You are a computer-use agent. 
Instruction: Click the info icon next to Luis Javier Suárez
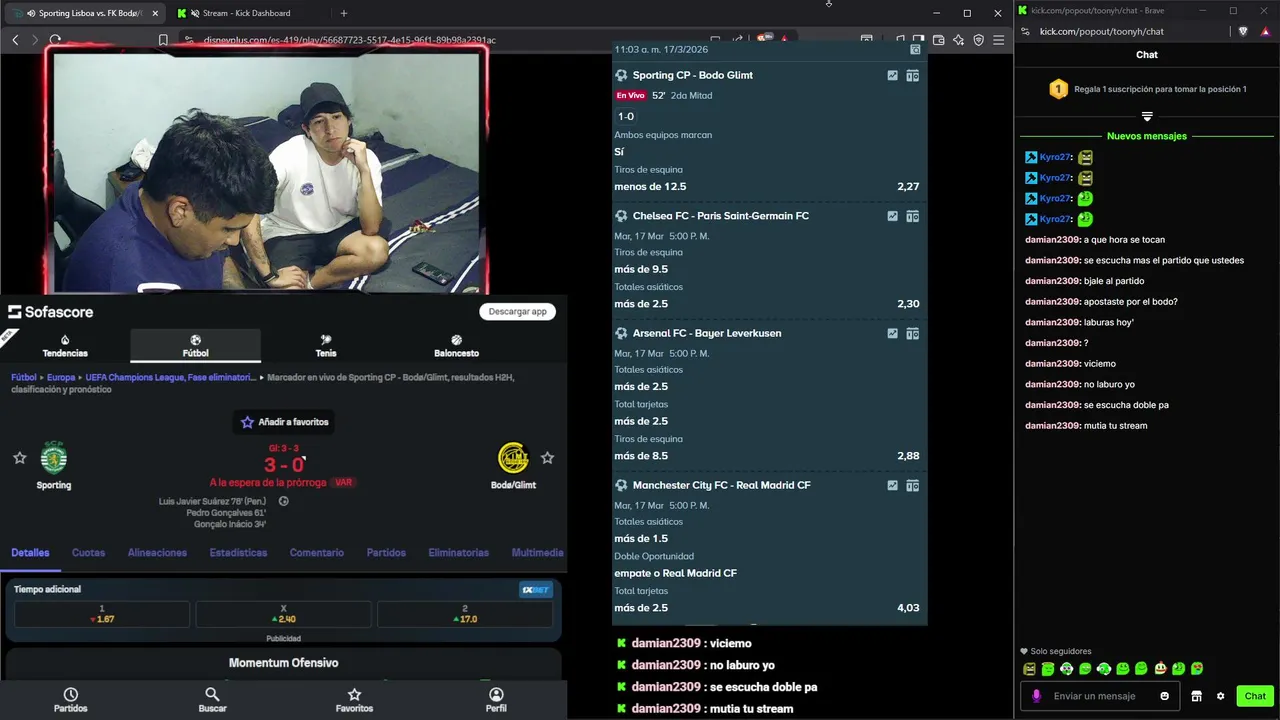284,501
